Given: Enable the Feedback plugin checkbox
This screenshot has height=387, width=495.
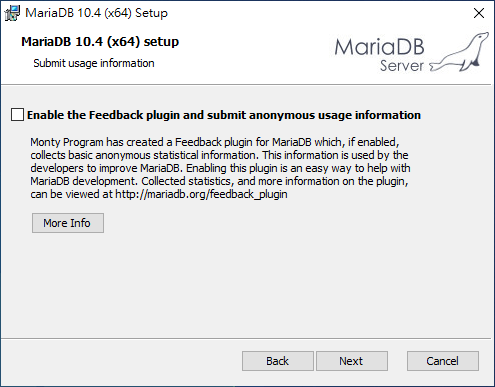Looking at the screenshot, I should (17, 115).
